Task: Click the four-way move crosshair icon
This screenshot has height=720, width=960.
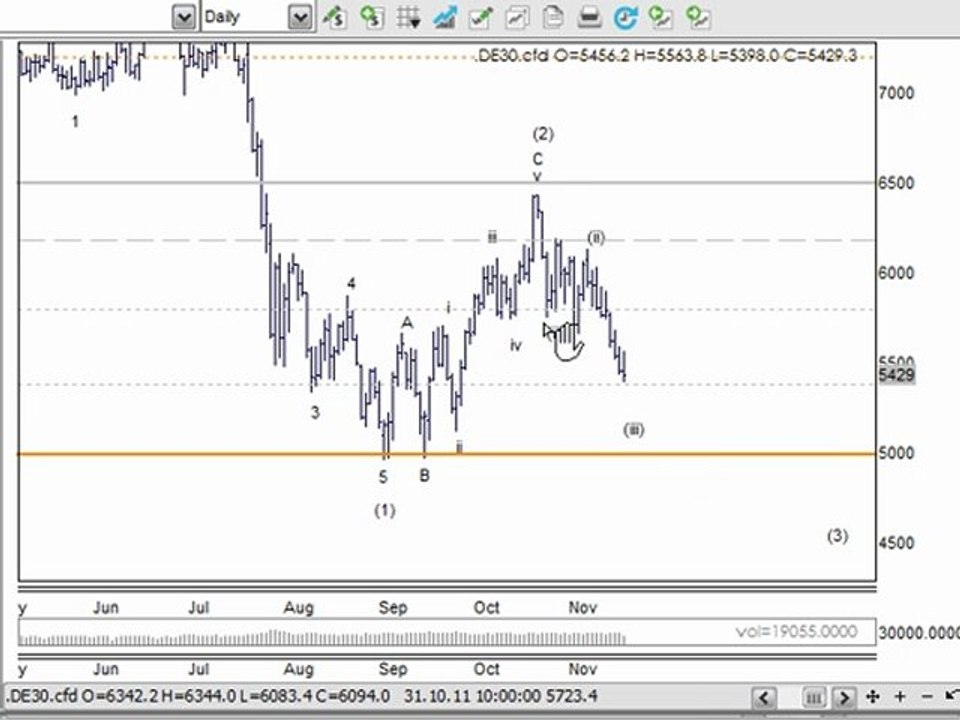Action: [x=872, y=696]
